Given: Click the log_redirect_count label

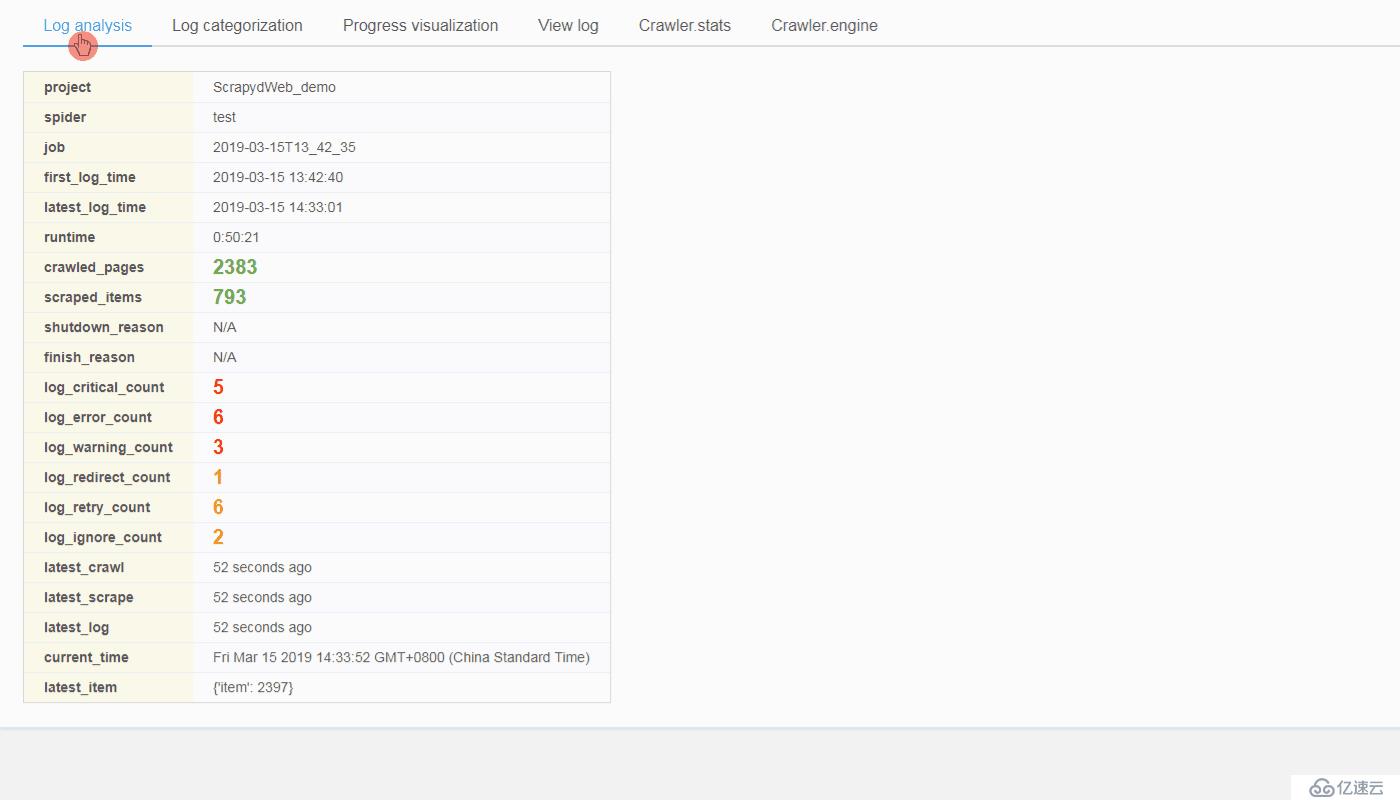Looking at the screenshot, I should coord(107,477).
